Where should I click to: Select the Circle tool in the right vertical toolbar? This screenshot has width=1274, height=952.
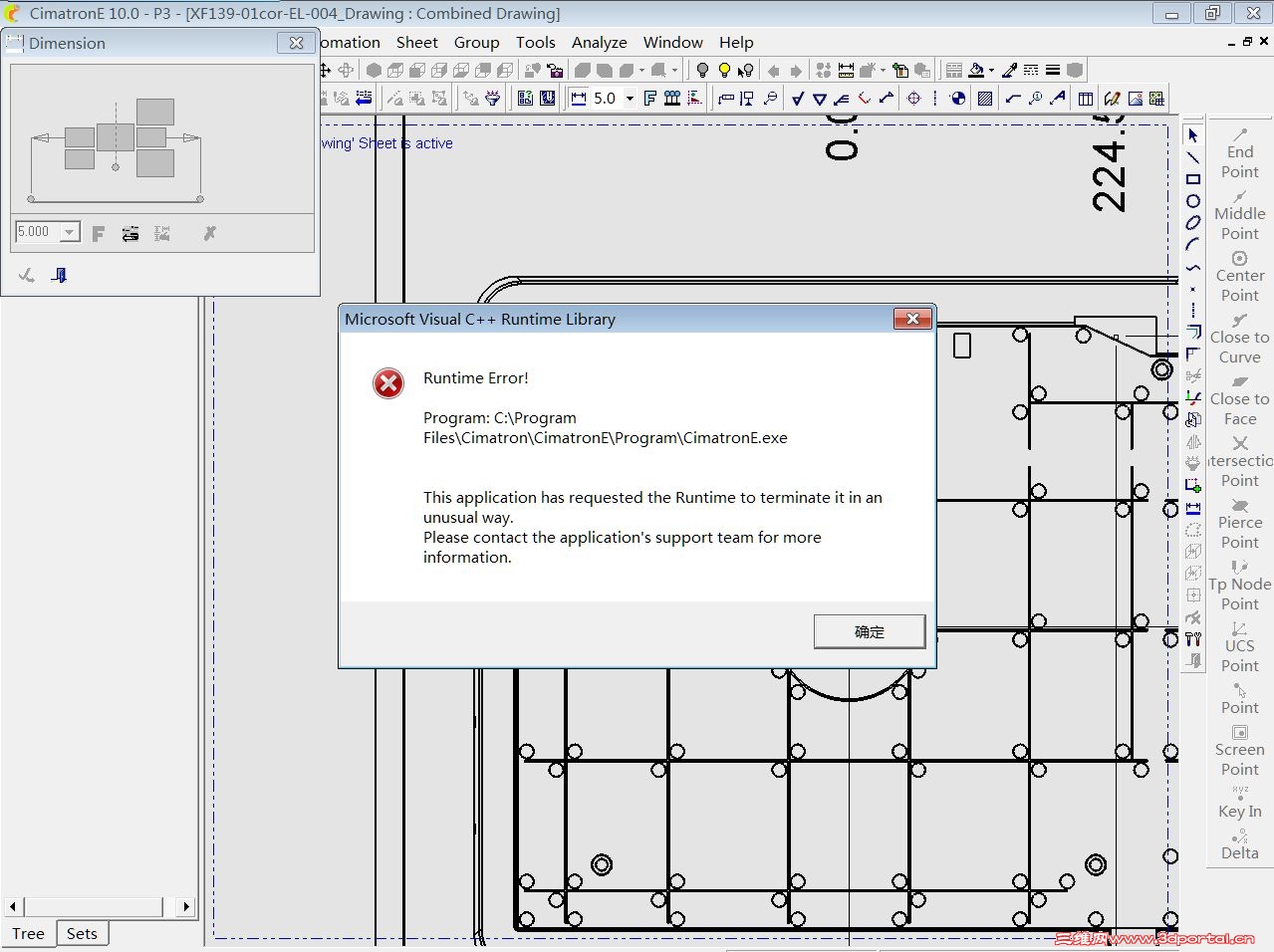coord(1192,201)
